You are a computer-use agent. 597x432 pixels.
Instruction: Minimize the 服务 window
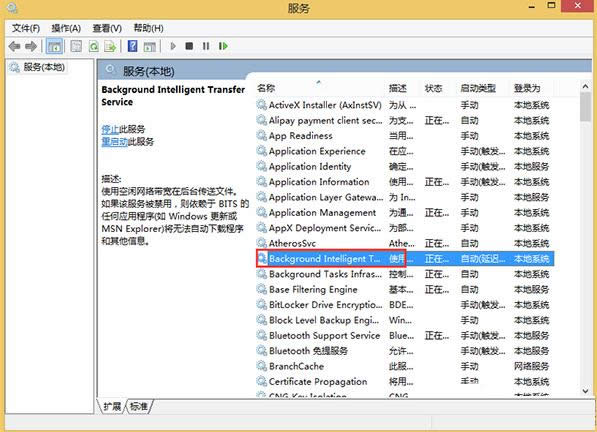coord(532,6)
